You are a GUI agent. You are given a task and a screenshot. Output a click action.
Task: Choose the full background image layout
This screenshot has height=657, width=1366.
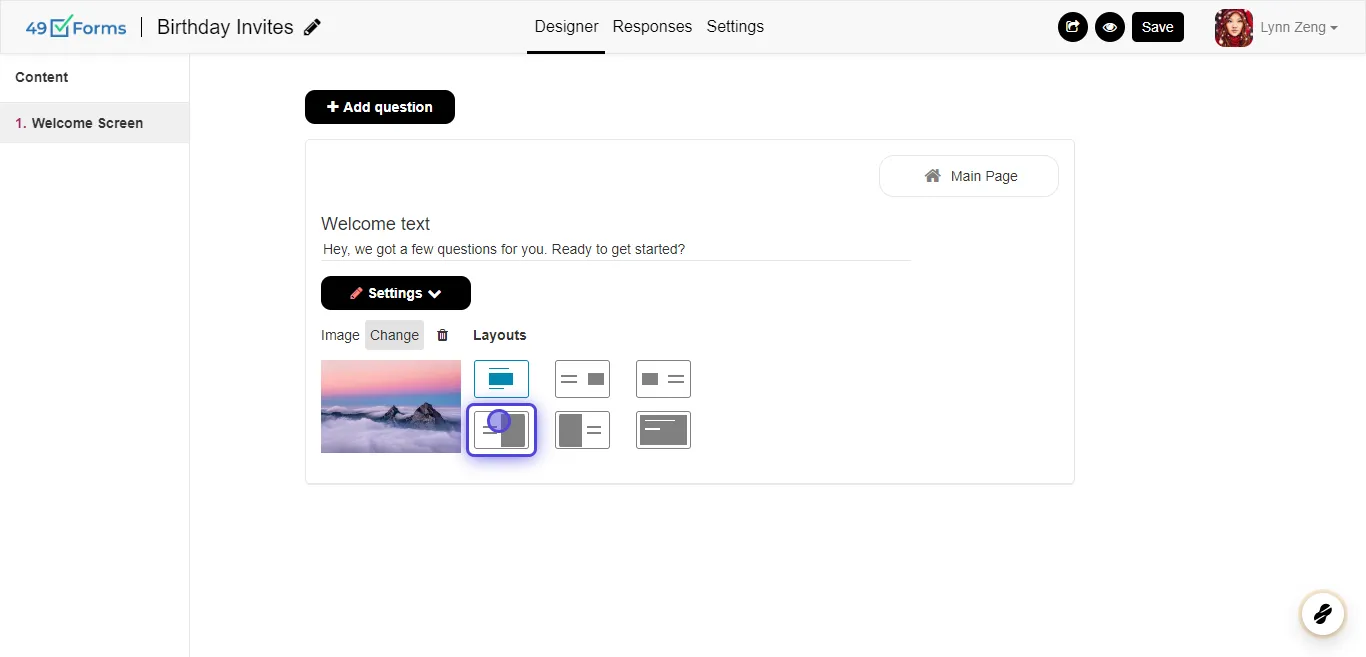point(663,430)
